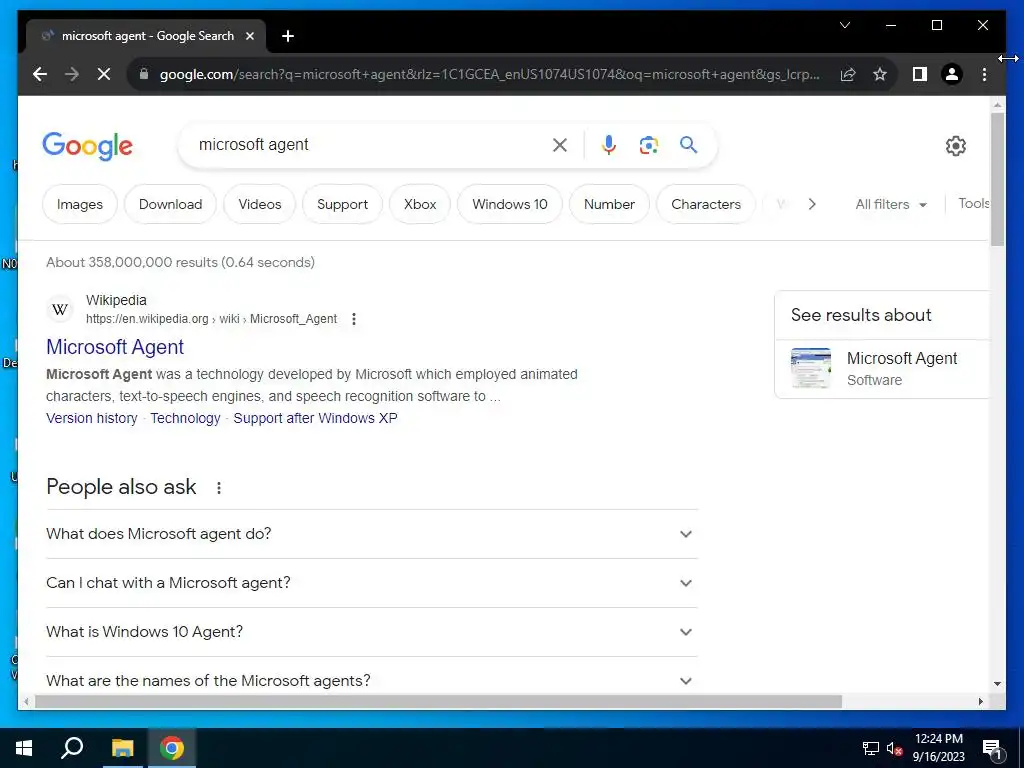Image resolution: width=1024 pixels, height=768 pixels.
Task: Stop loading the page
Action: (104, 74)
